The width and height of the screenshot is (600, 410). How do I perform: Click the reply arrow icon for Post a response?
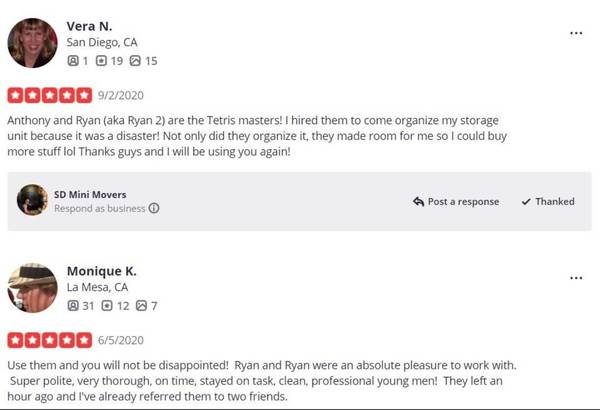[418, 201]
